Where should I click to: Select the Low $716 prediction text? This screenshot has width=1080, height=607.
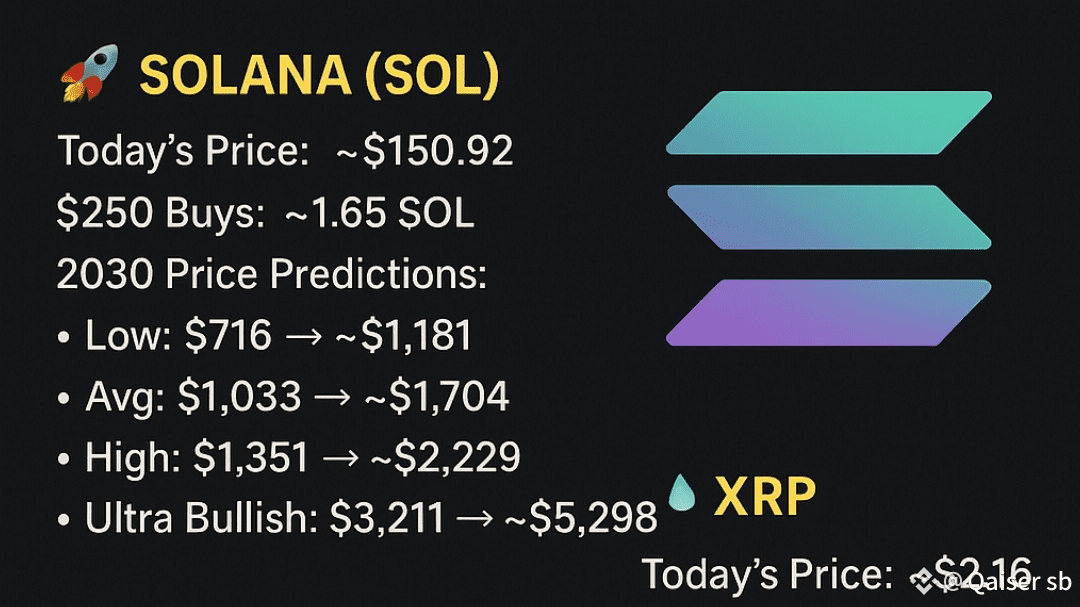tap(178, 336)
